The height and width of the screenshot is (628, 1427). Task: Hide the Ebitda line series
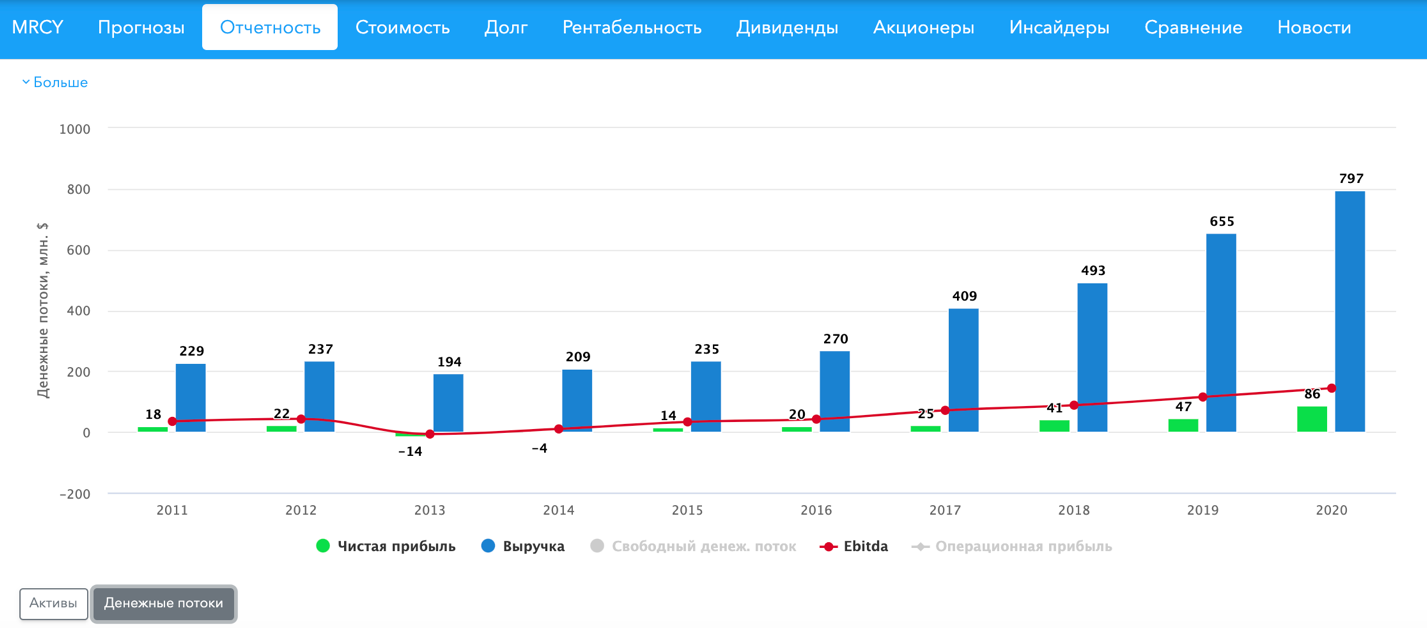(853, 546)
